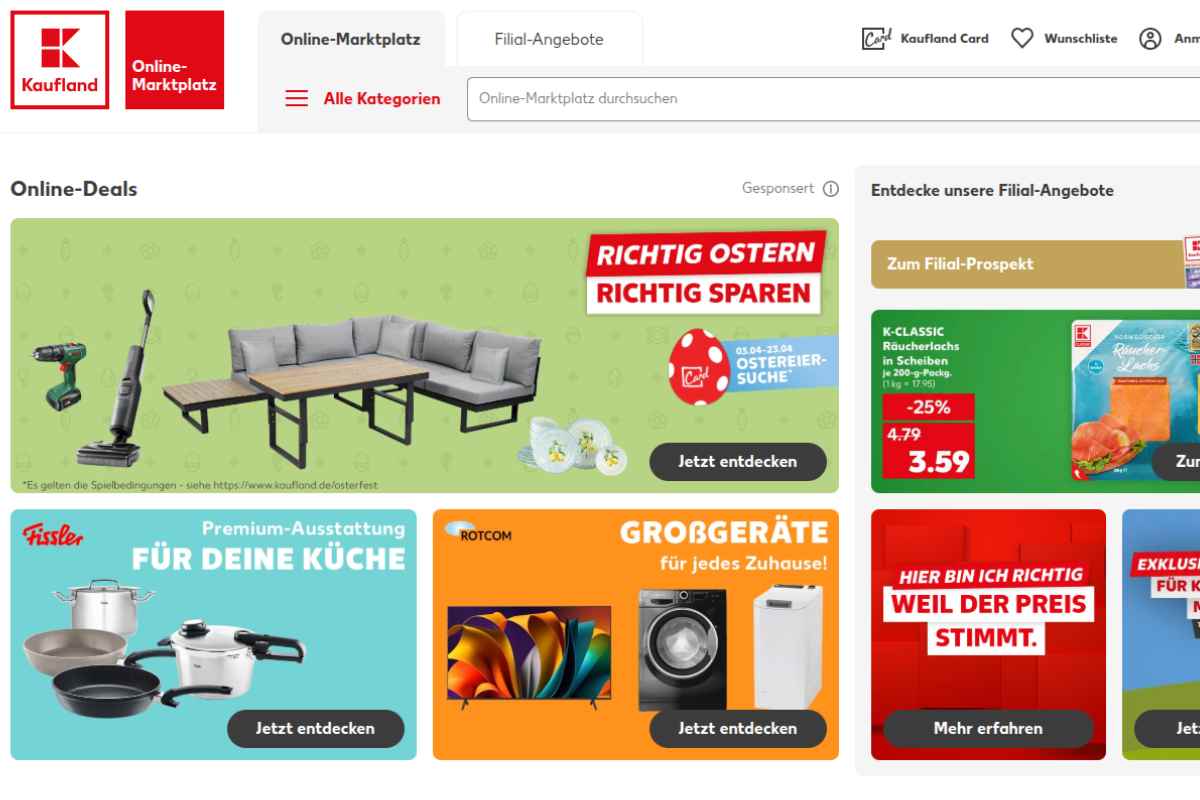Open the K-Classic Räucherlachs offer tile
The height and width of the screenshot is (800, 1200).
(x=1035, y=401)
